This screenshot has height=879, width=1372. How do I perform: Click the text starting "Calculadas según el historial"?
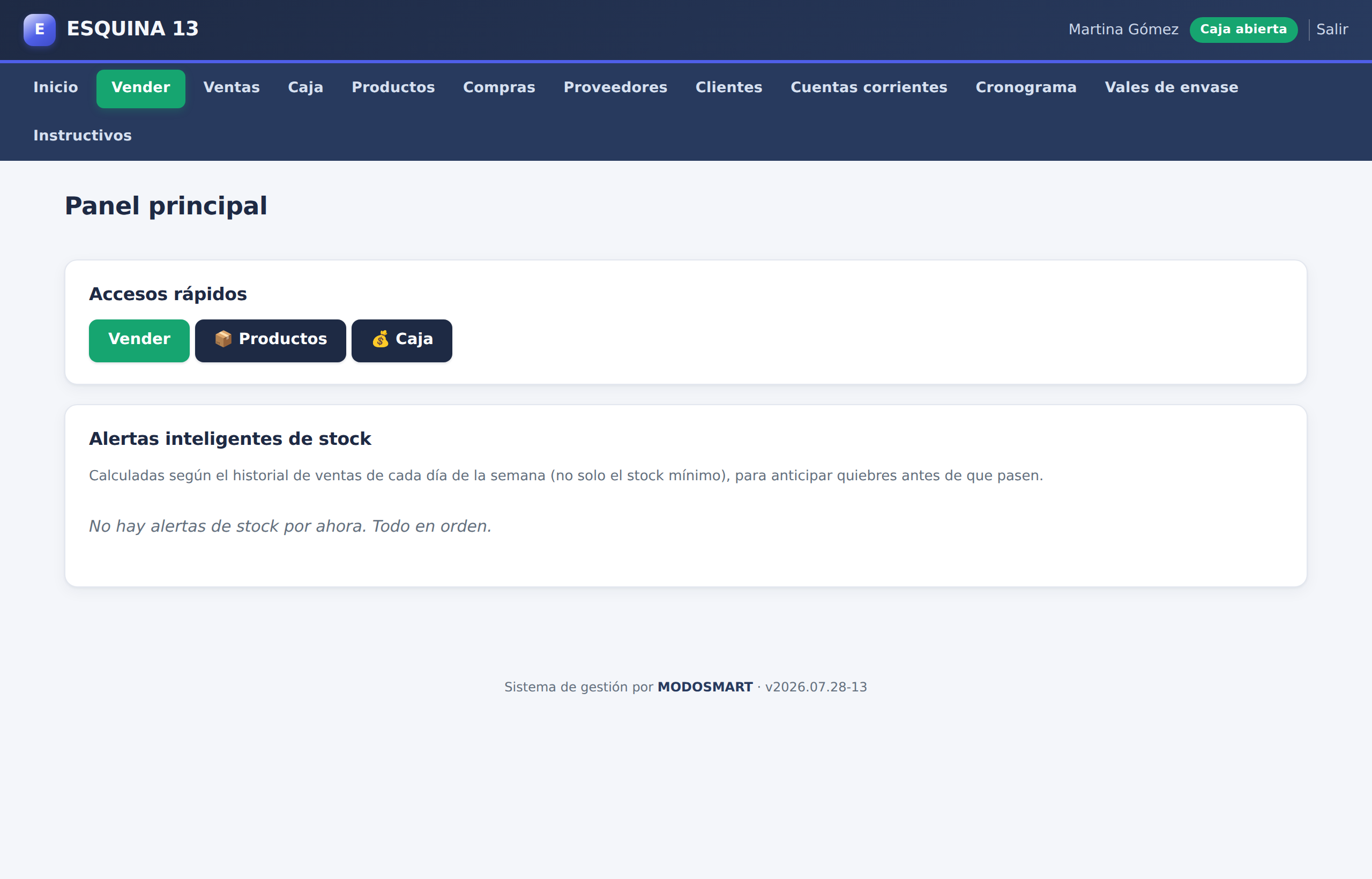coord(565,475)
